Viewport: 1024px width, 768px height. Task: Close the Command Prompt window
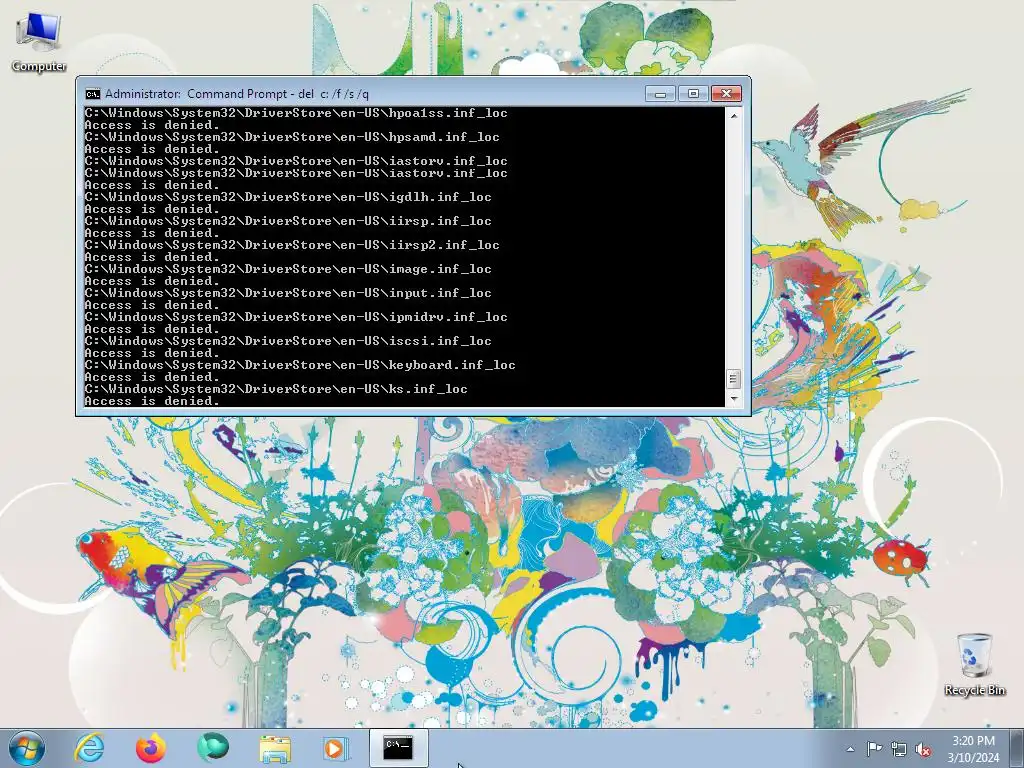(726, 94)
